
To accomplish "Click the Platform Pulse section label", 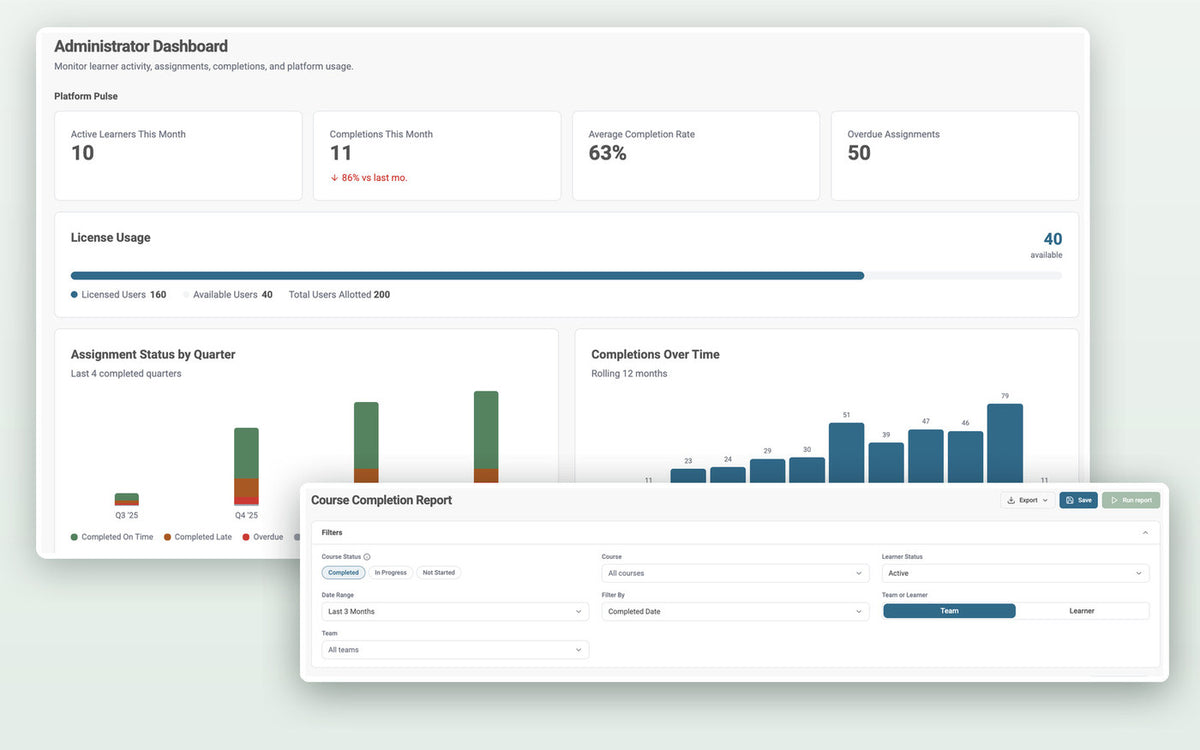I will [86, 97].
